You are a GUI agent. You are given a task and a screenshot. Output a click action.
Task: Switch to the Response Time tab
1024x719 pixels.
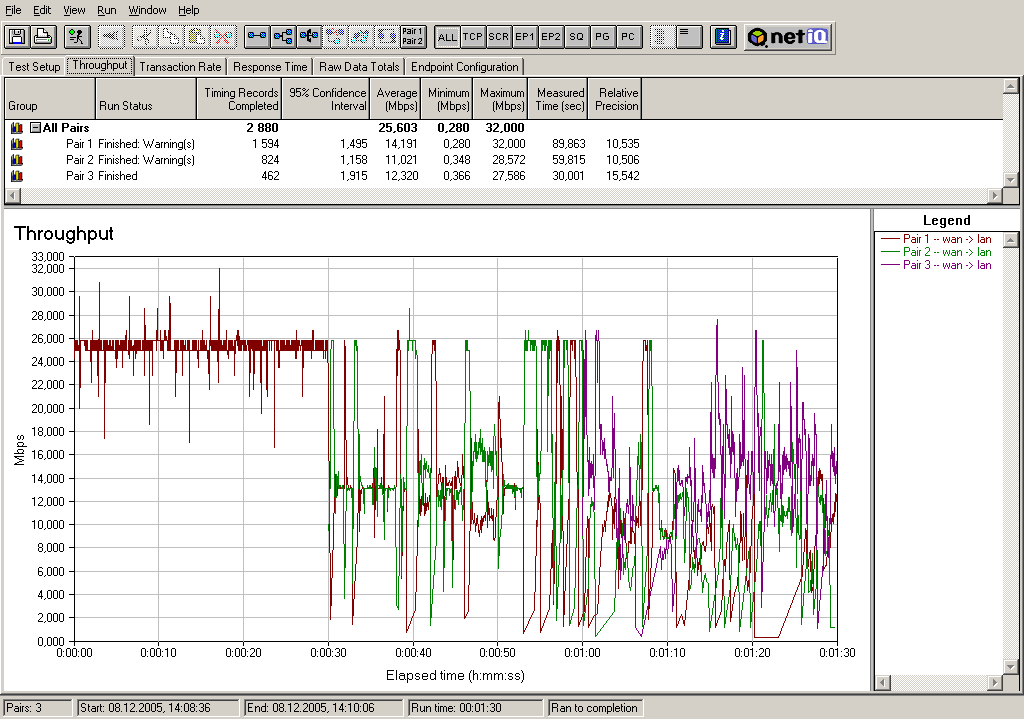[270, 67]
